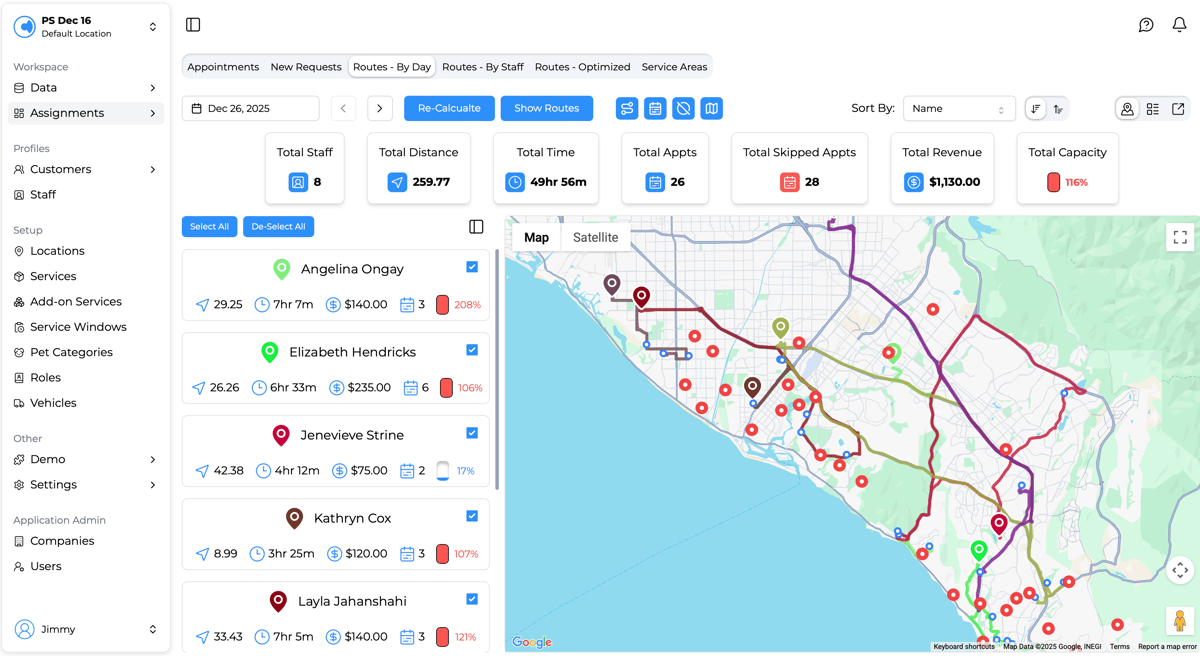
Task: Toggle the left sidebar panel icon
Action: (193, 25)
